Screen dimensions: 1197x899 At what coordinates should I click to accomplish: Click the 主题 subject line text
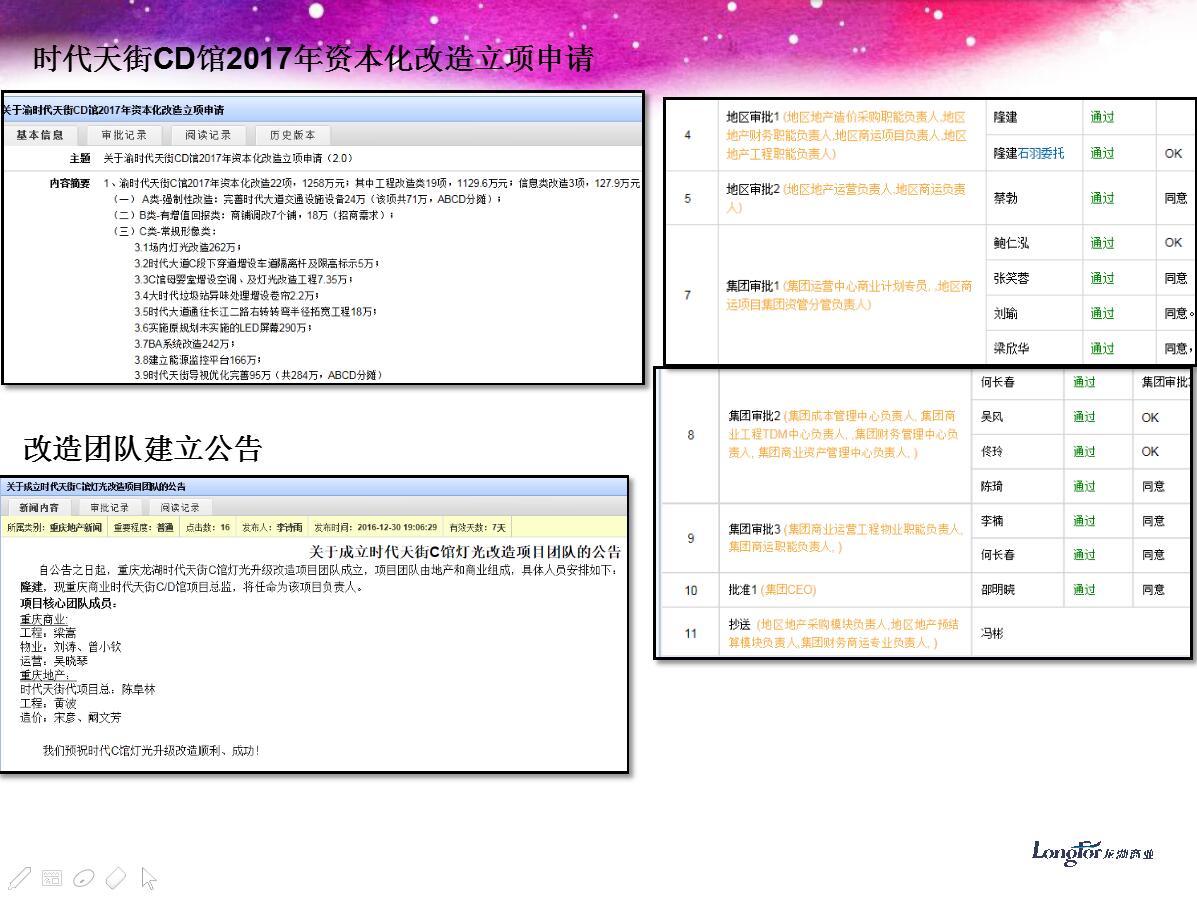(228, 158)
